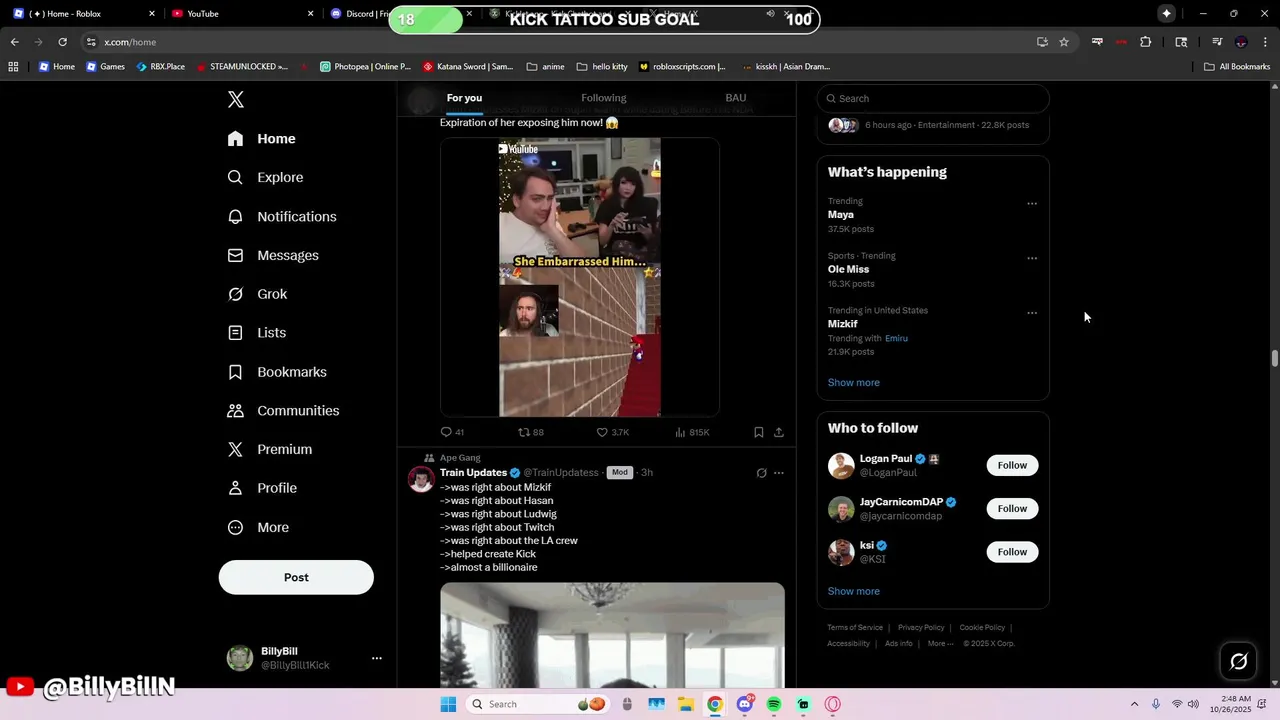Open the Windows Start menu
Screen dimensions: 1280x720
coord(448,704)
